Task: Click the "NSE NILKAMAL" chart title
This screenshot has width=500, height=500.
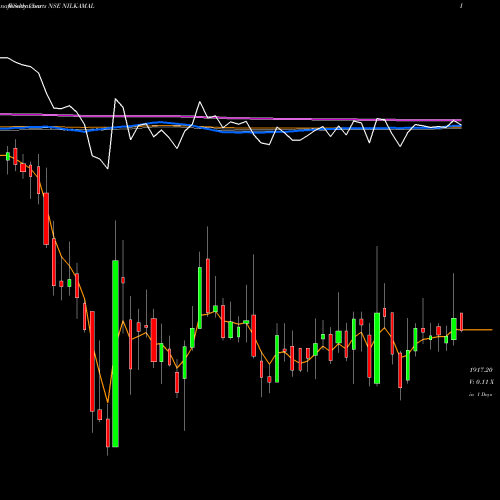Action: (71, 6)
